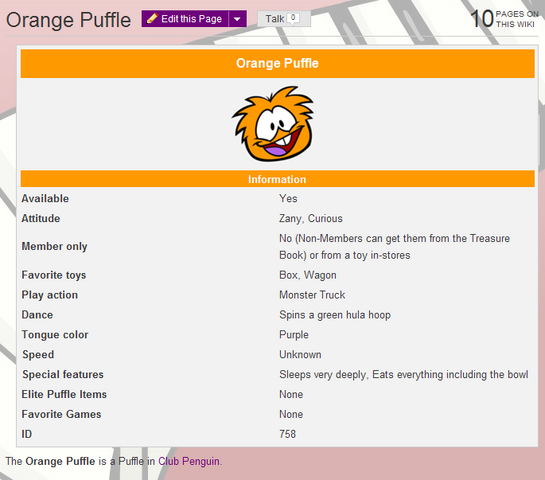This screenshot has height=480, width=545.
Task: Click the infobox Orange Puffle title bar
Action: 277,64
